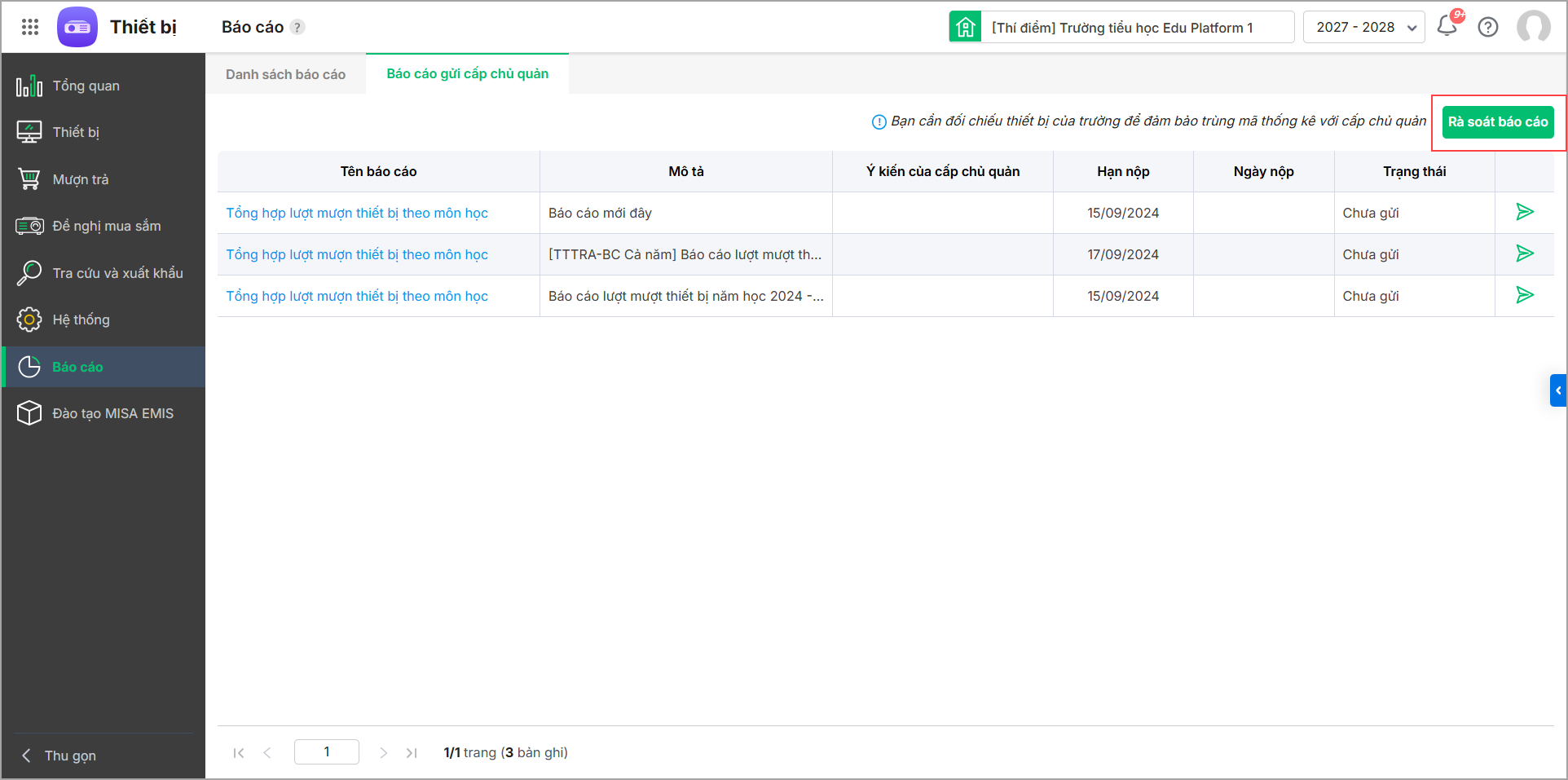Click the Tra cứu và xuất khẩu magnifier icon
The image size is (1568, 780).
29,273
